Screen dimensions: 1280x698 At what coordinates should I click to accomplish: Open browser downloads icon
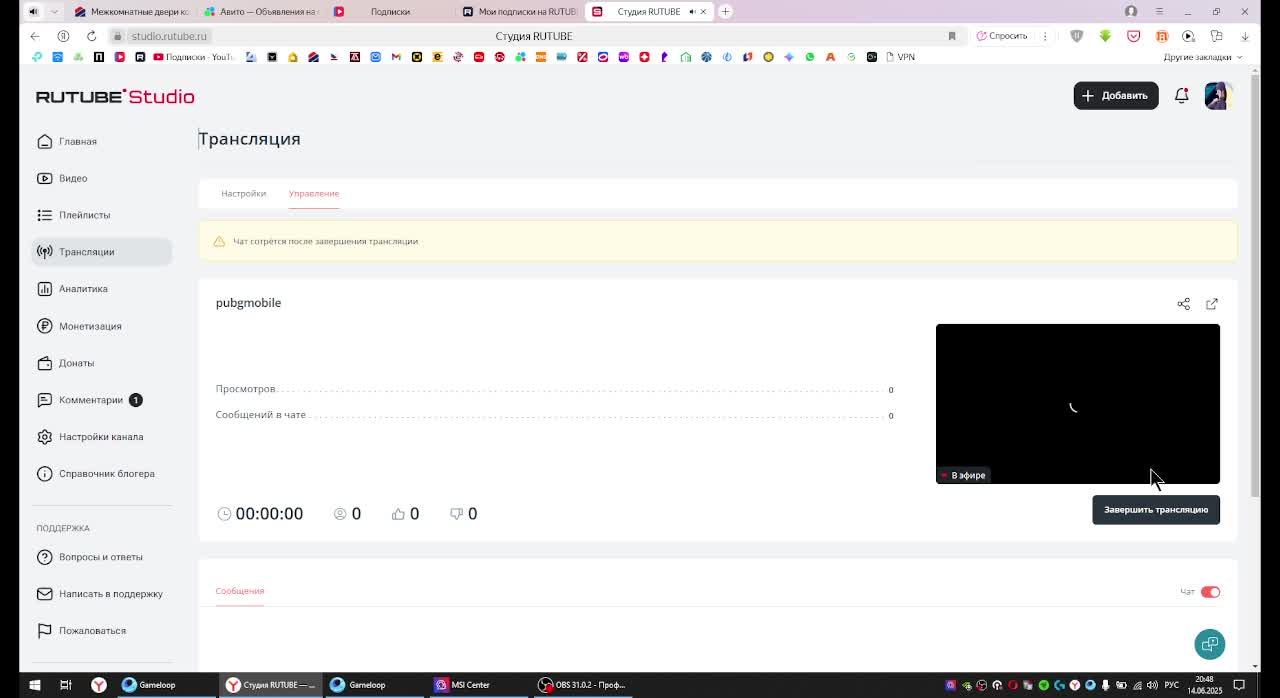[1245, 36]
